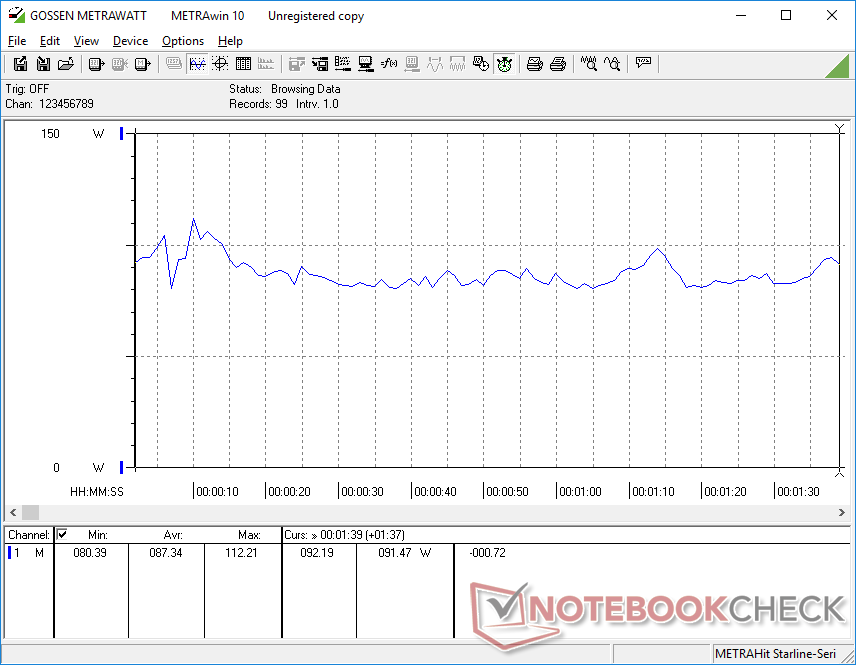
Task: Open the View menu
Action: [x=86, y=41]
